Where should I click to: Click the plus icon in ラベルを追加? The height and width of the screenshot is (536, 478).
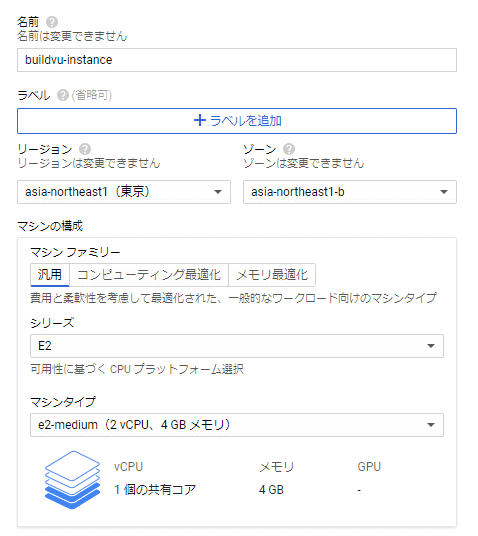(200, 121)
